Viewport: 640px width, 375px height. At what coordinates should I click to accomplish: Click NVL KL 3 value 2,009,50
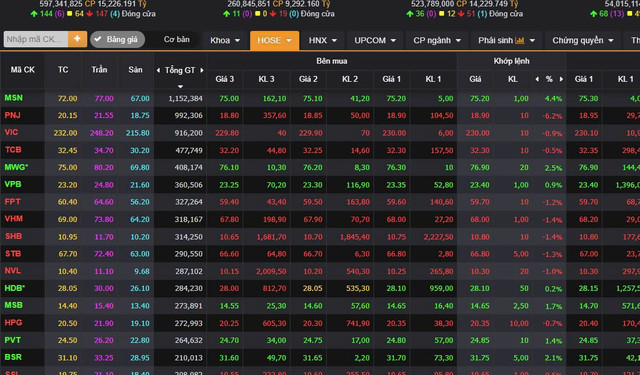(x=271, y=271)
